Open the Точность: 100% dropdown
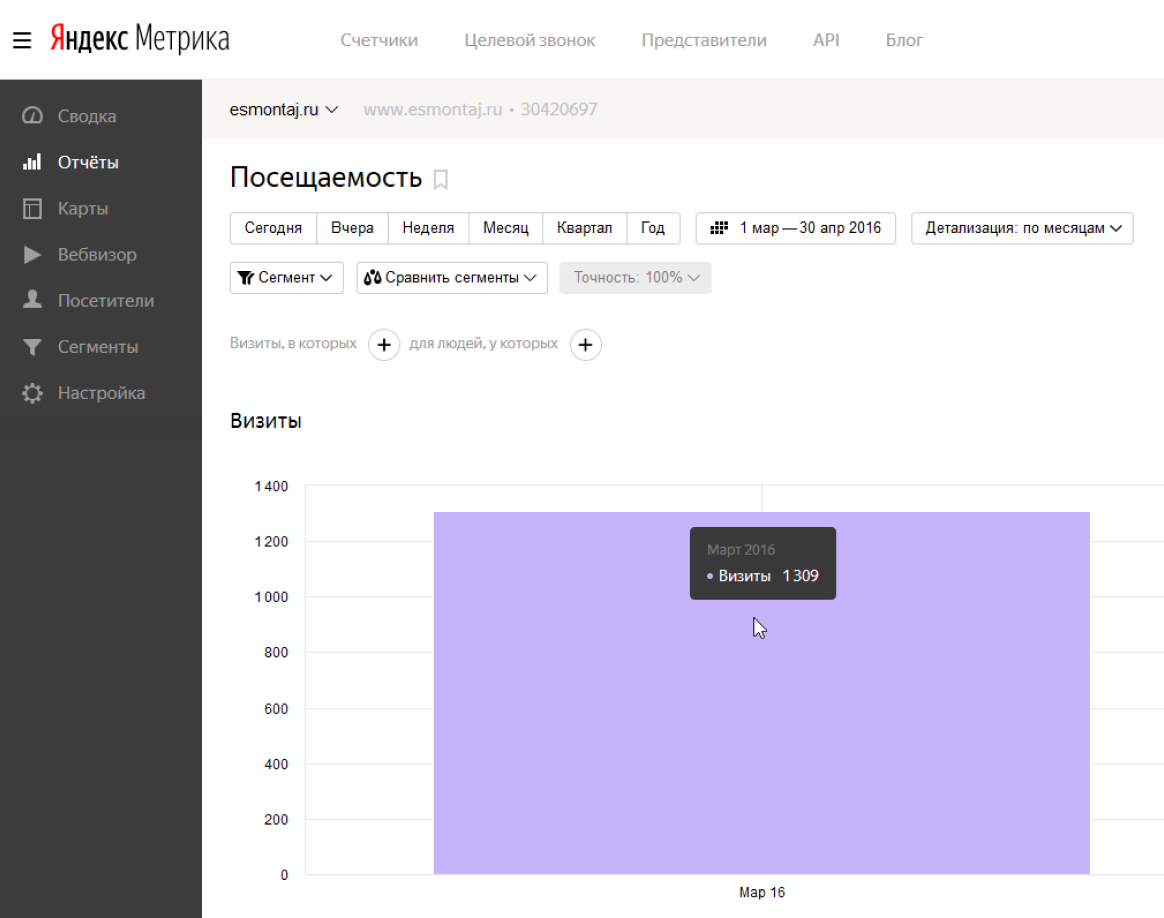Viewport: 1164px width, 918px height. pos(635,278)
